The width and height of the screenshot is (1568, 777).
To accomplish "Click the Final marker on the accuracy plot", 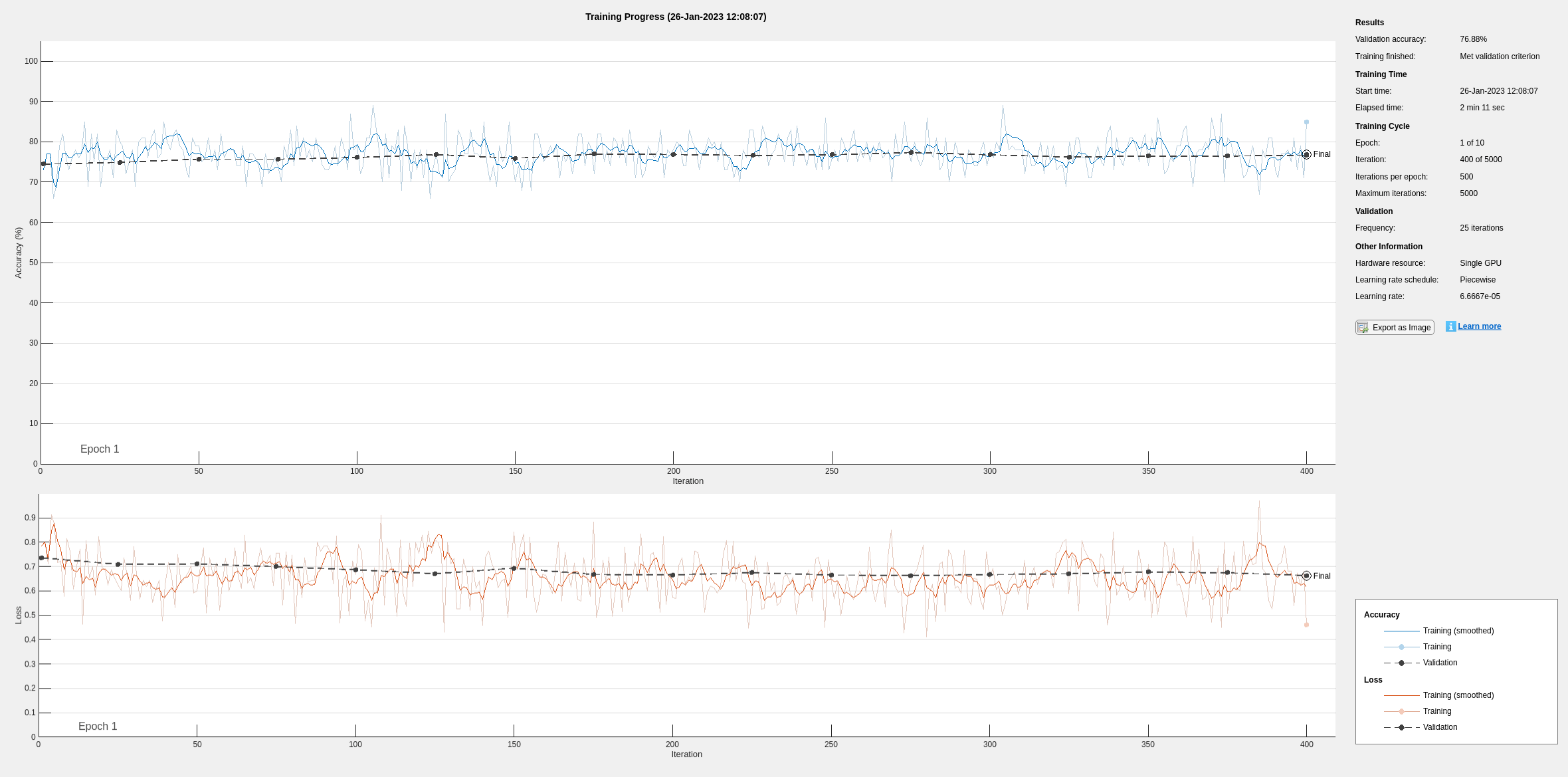I will pyautogui.click(x=1306, y=154).
